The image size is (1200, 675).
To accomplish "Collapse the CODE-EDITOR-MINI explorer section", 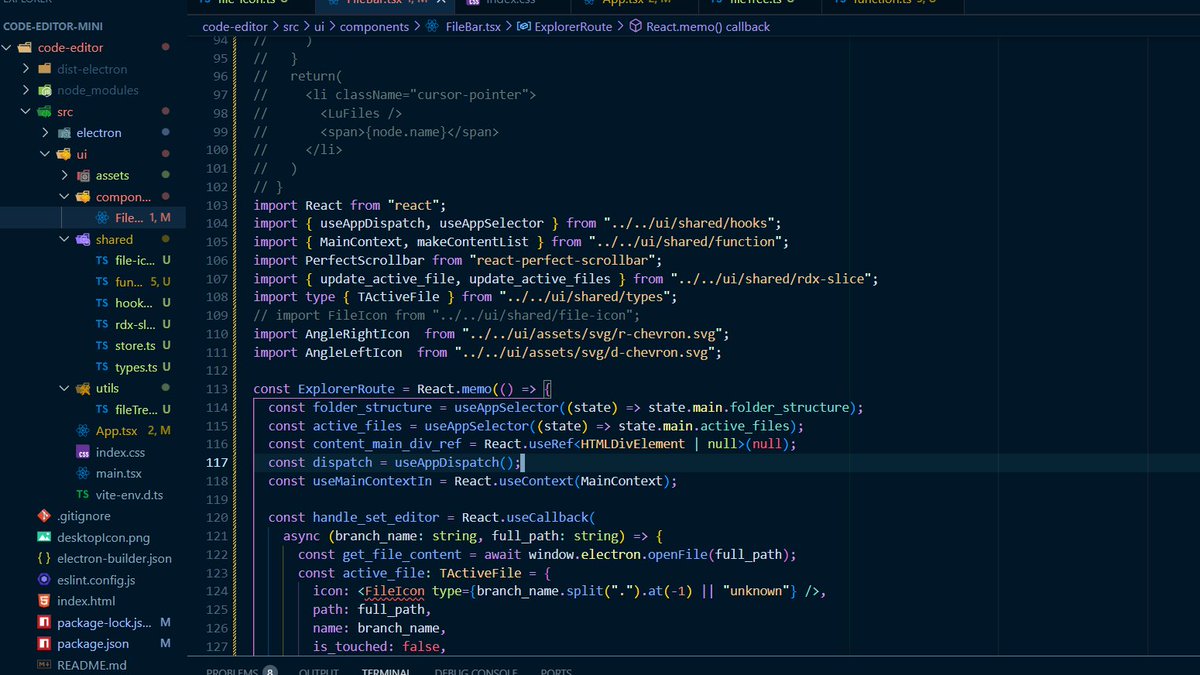I will [x=53, y=26].
